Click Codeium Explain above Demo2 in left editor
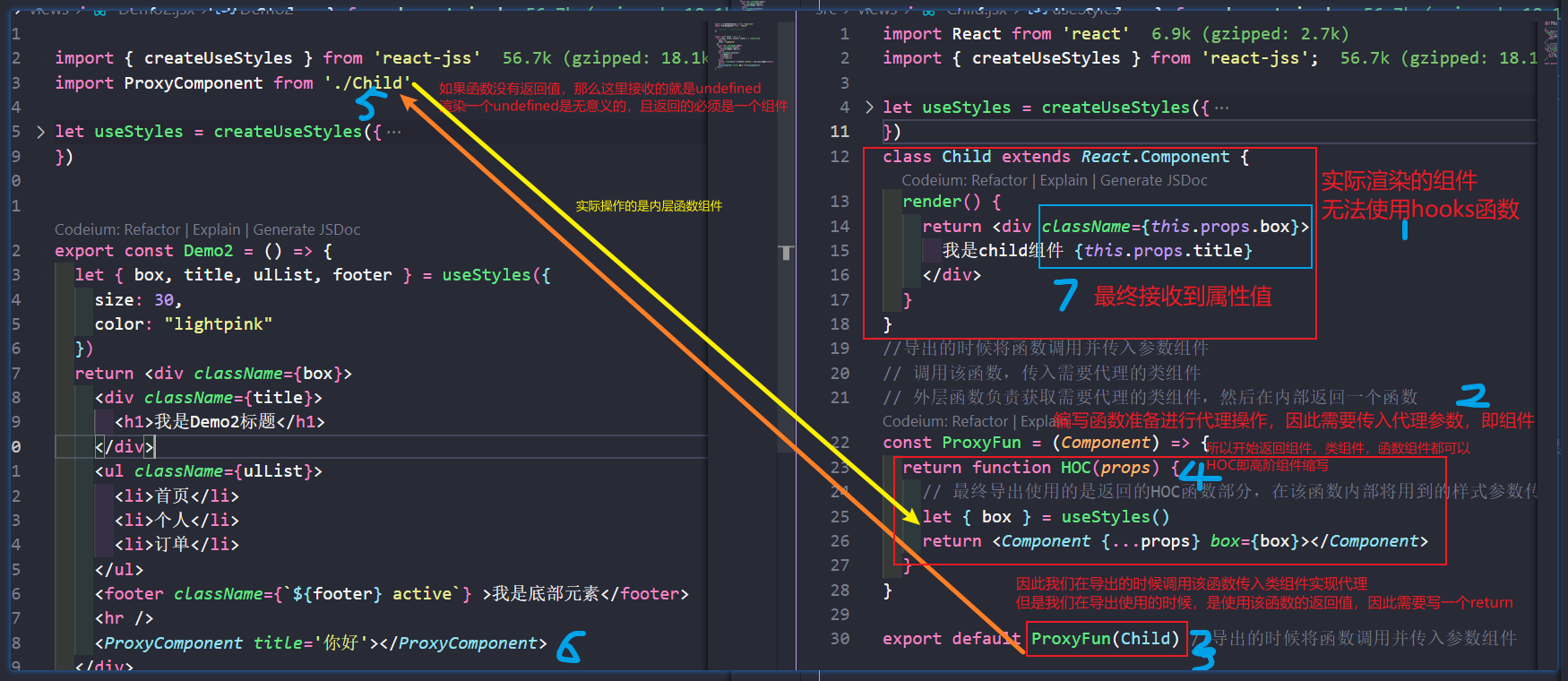The width and height of the screenshot is (1568, 681). [216, 229]
